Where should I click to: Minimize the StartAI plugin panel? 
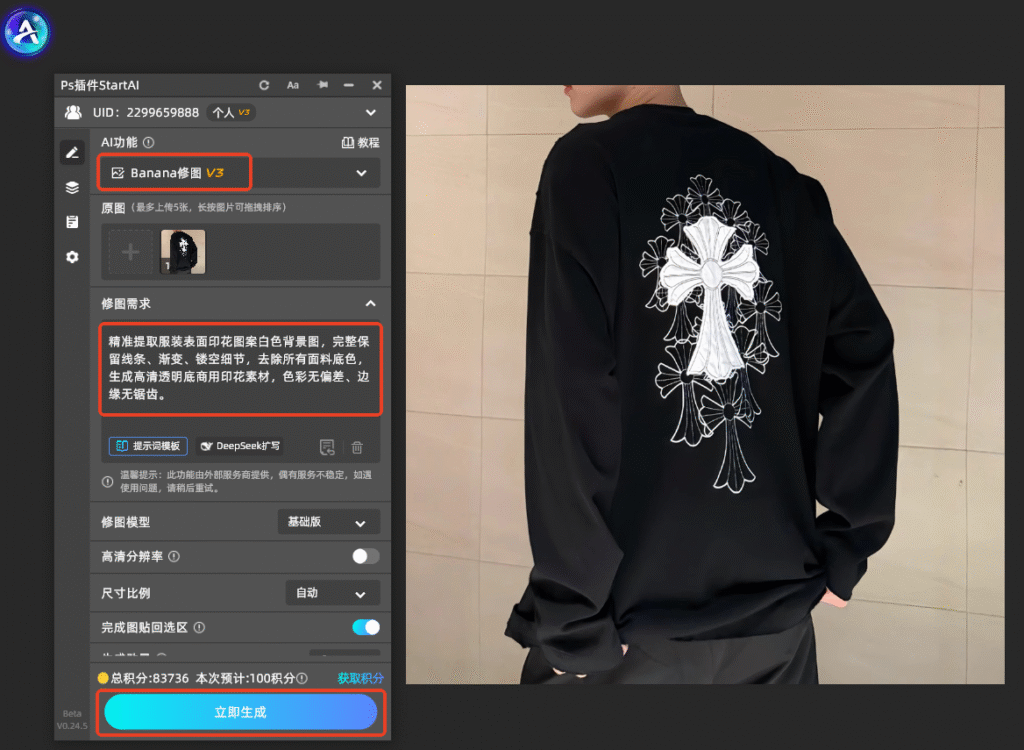click(x=349, y=85)
